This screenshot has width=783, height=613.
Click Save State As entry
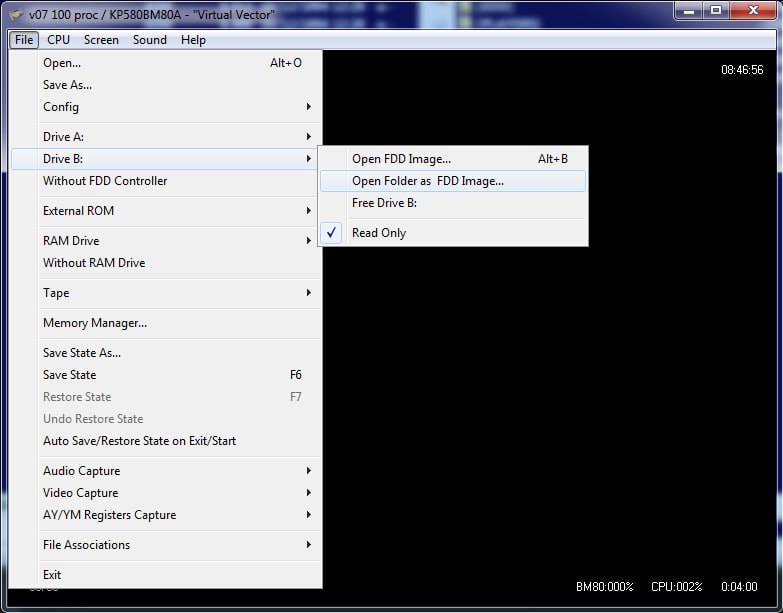click(82, 353)
